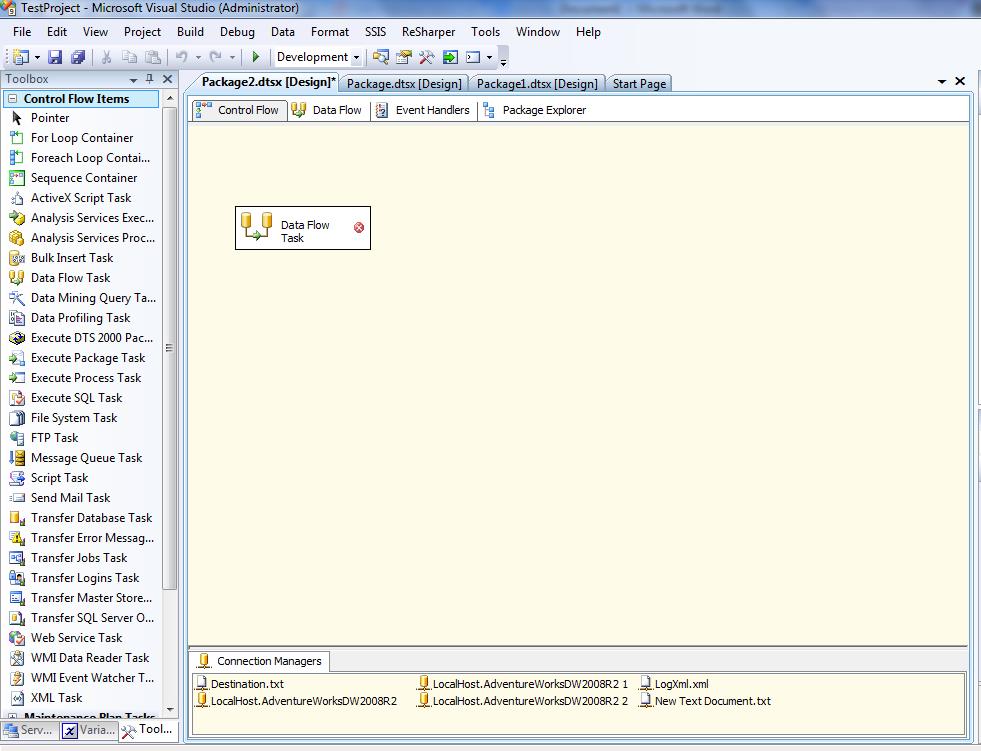Pick the FTP Task from the Toolbox
981x751 pixels.
click(54, 438)
